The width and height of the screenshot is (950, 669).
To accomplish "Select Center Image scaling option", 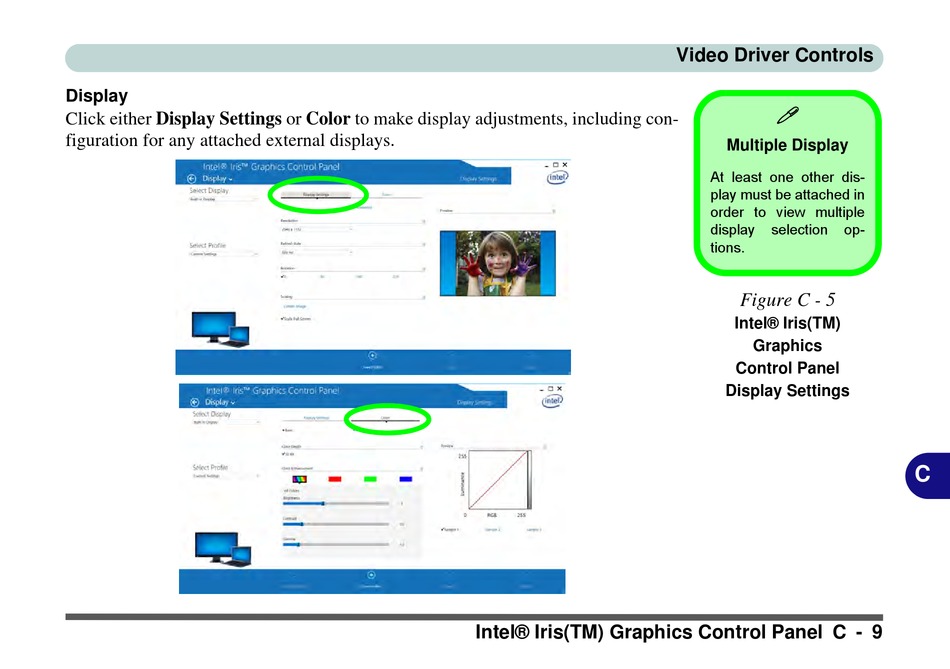I will pyautogui.click(x=294, y=307).
